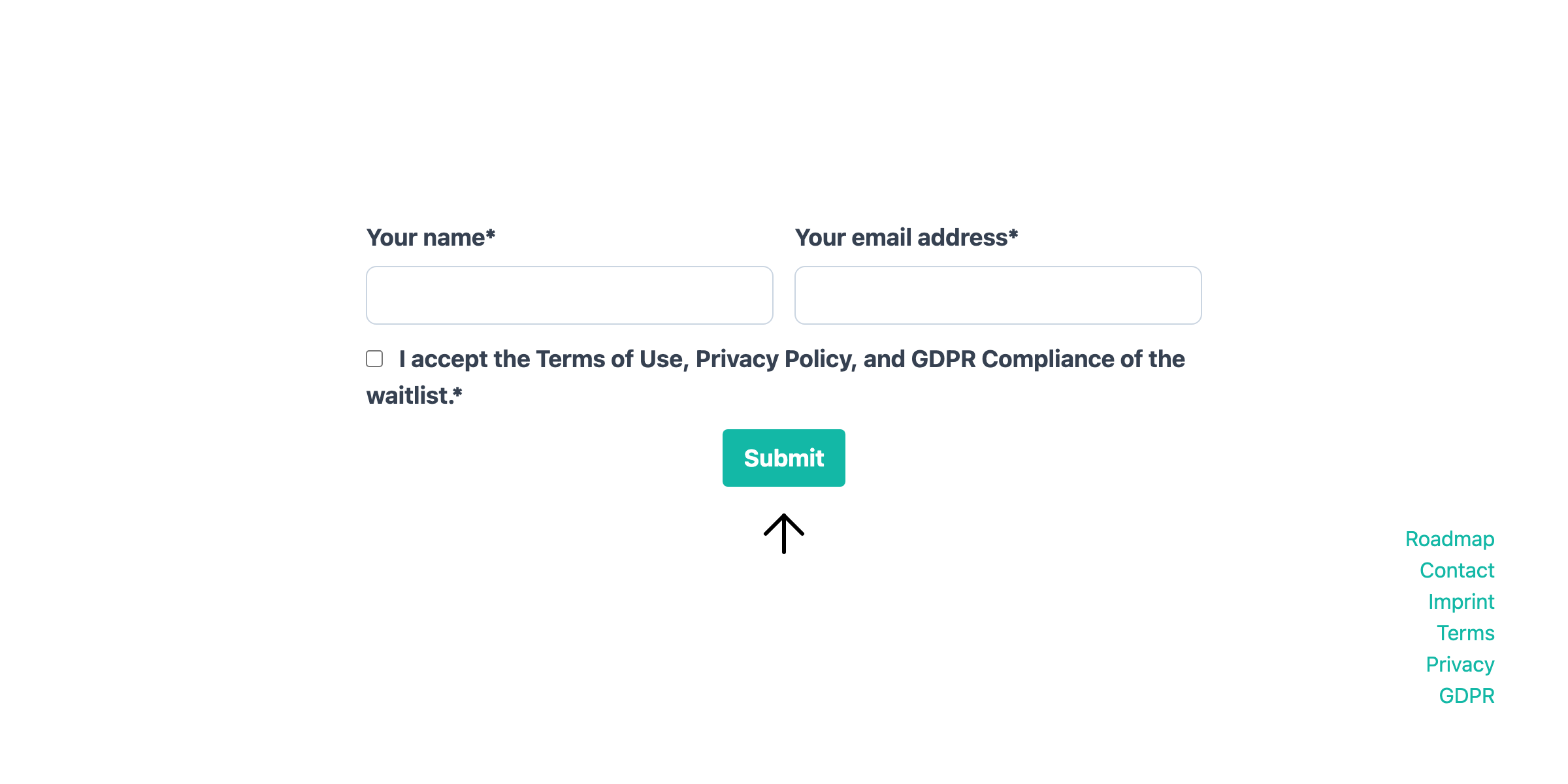Click into the email address field
1568x784 pixels.
click(x=998, y=295)
